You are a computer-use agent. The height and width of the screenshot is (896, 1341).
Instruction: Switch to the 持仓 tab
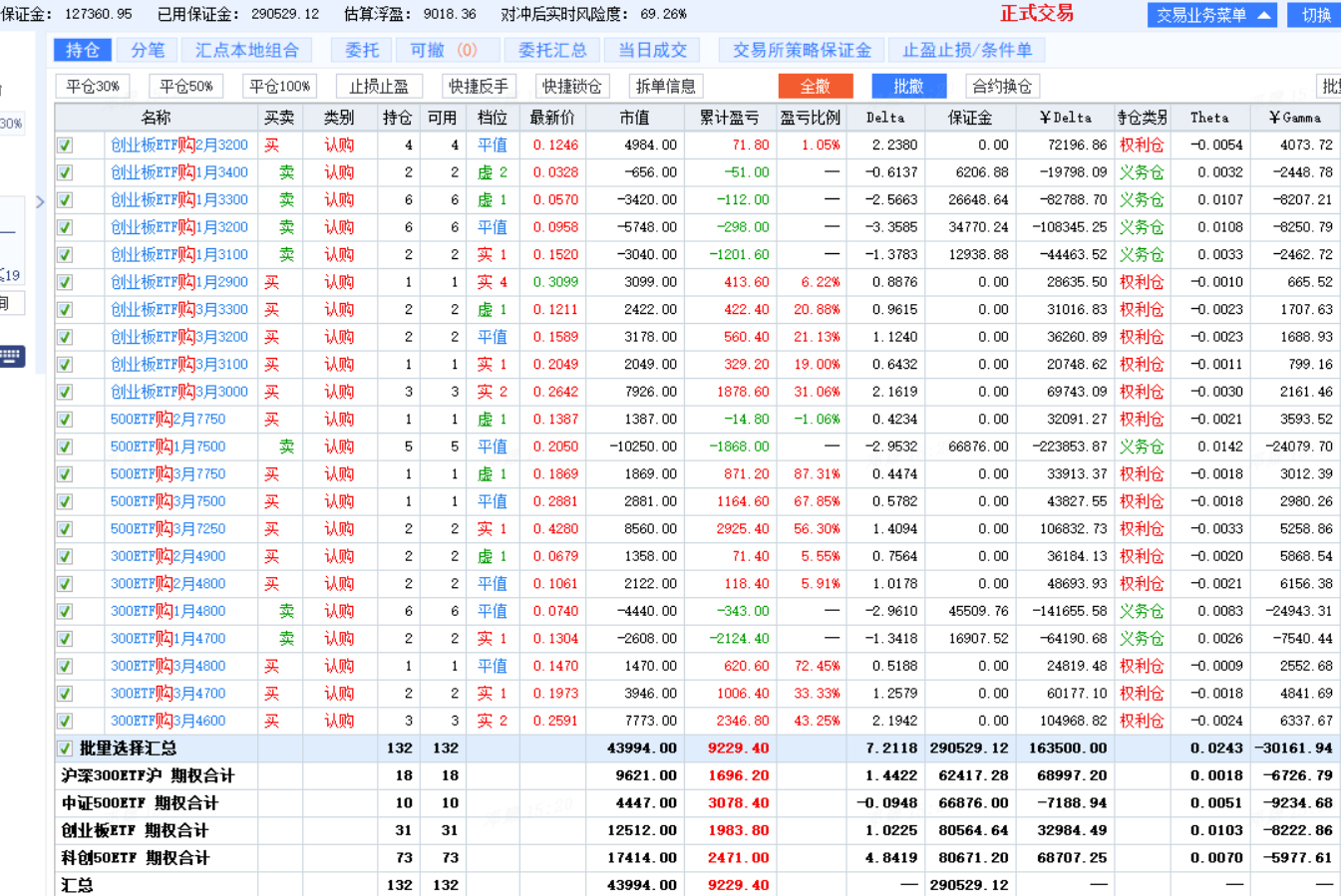pyautogui.click(x=82, y=50)
